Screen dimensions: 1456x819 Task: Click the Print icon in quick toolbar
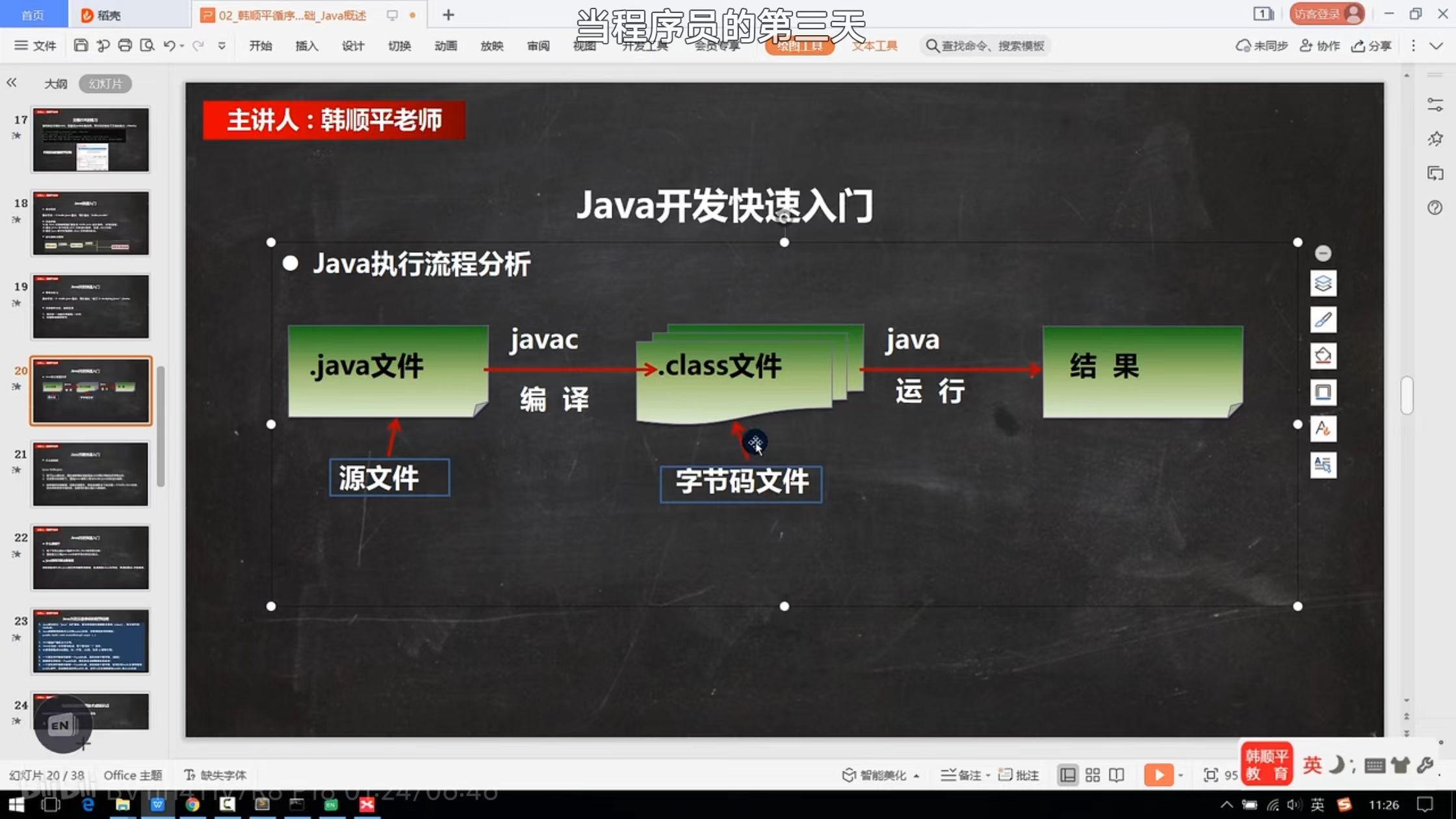point(125,45)
